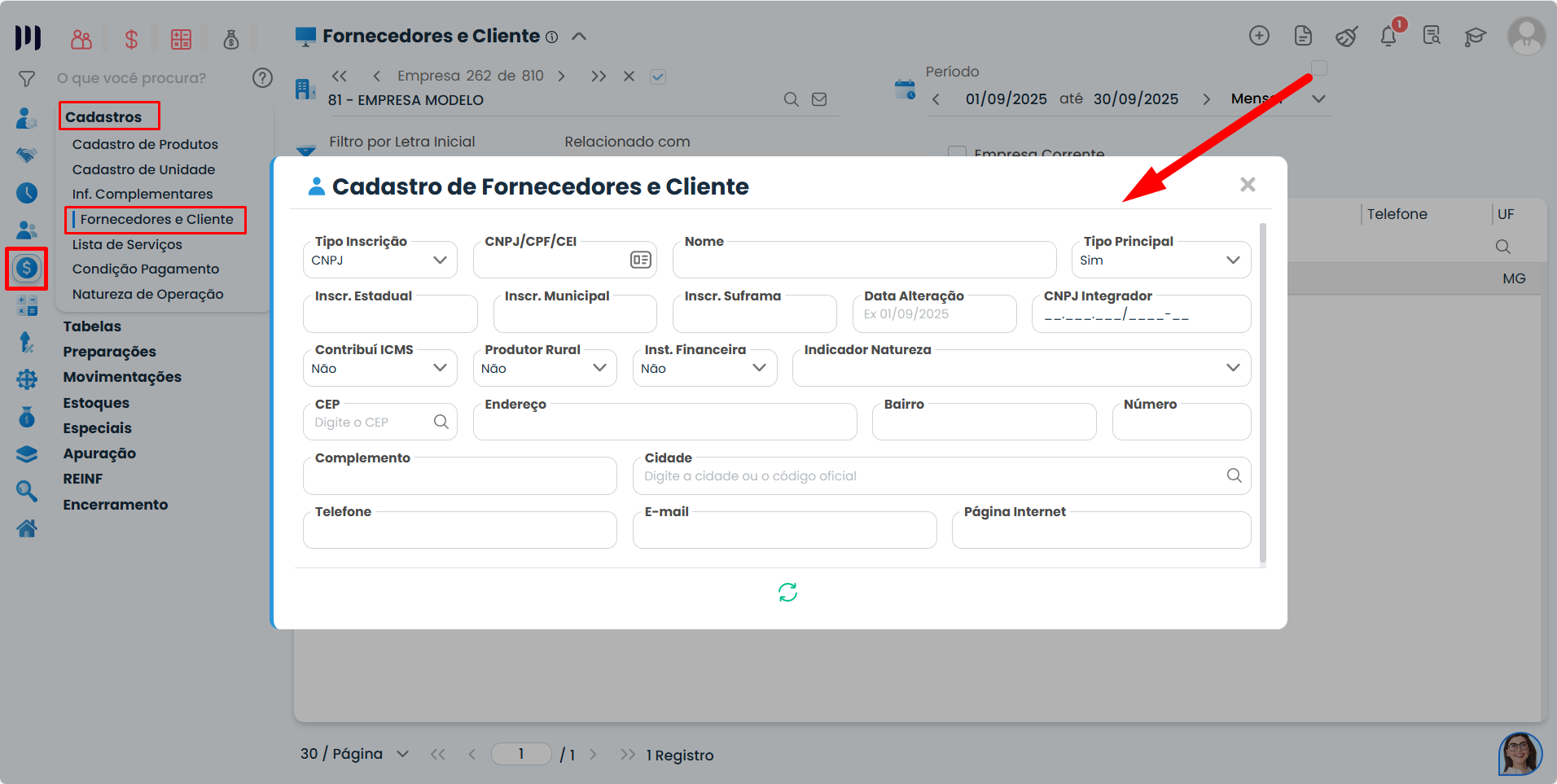Open the red dollar sign module

click(131, 39)
